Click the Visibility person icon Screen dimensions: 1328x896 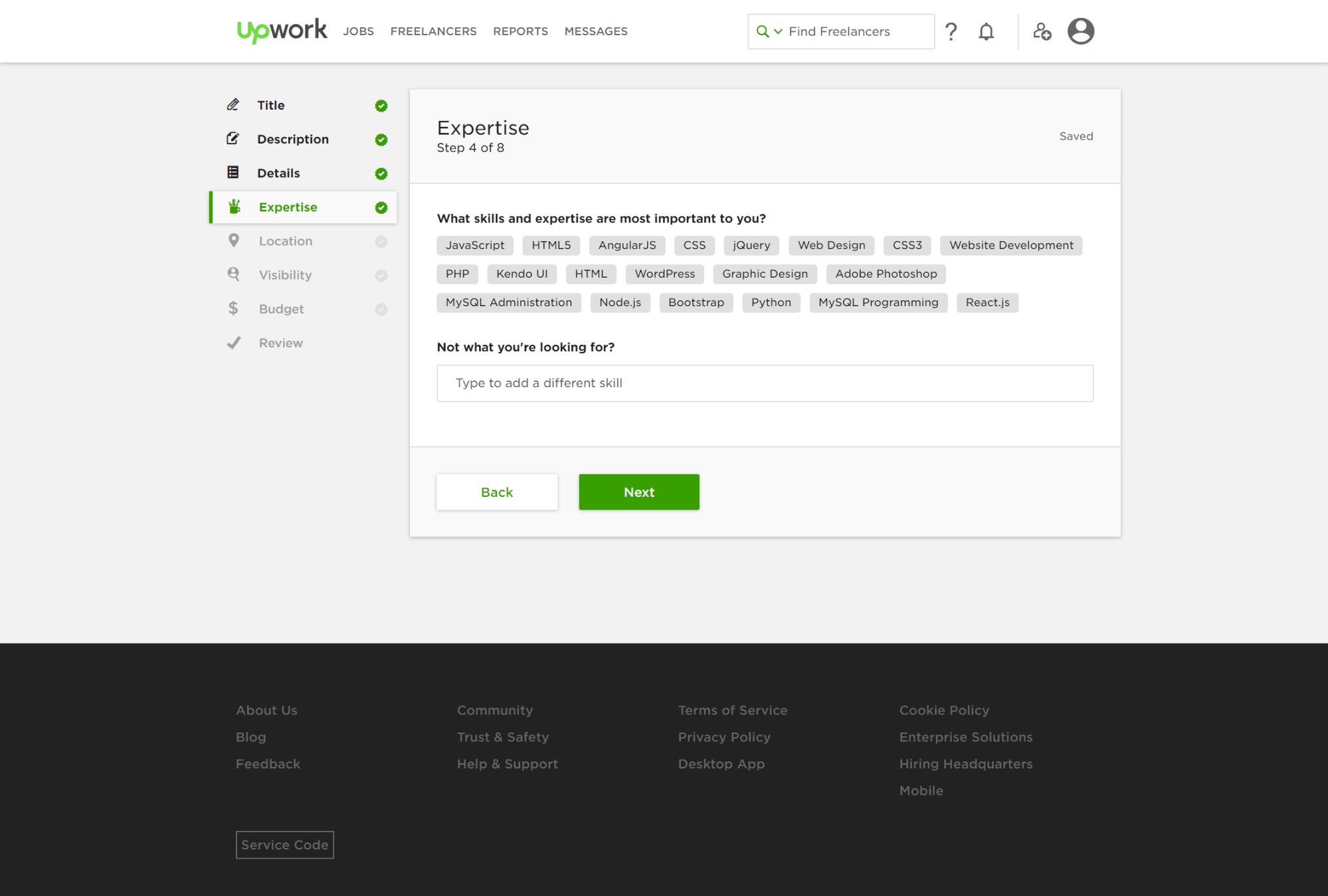click(234, 274)
